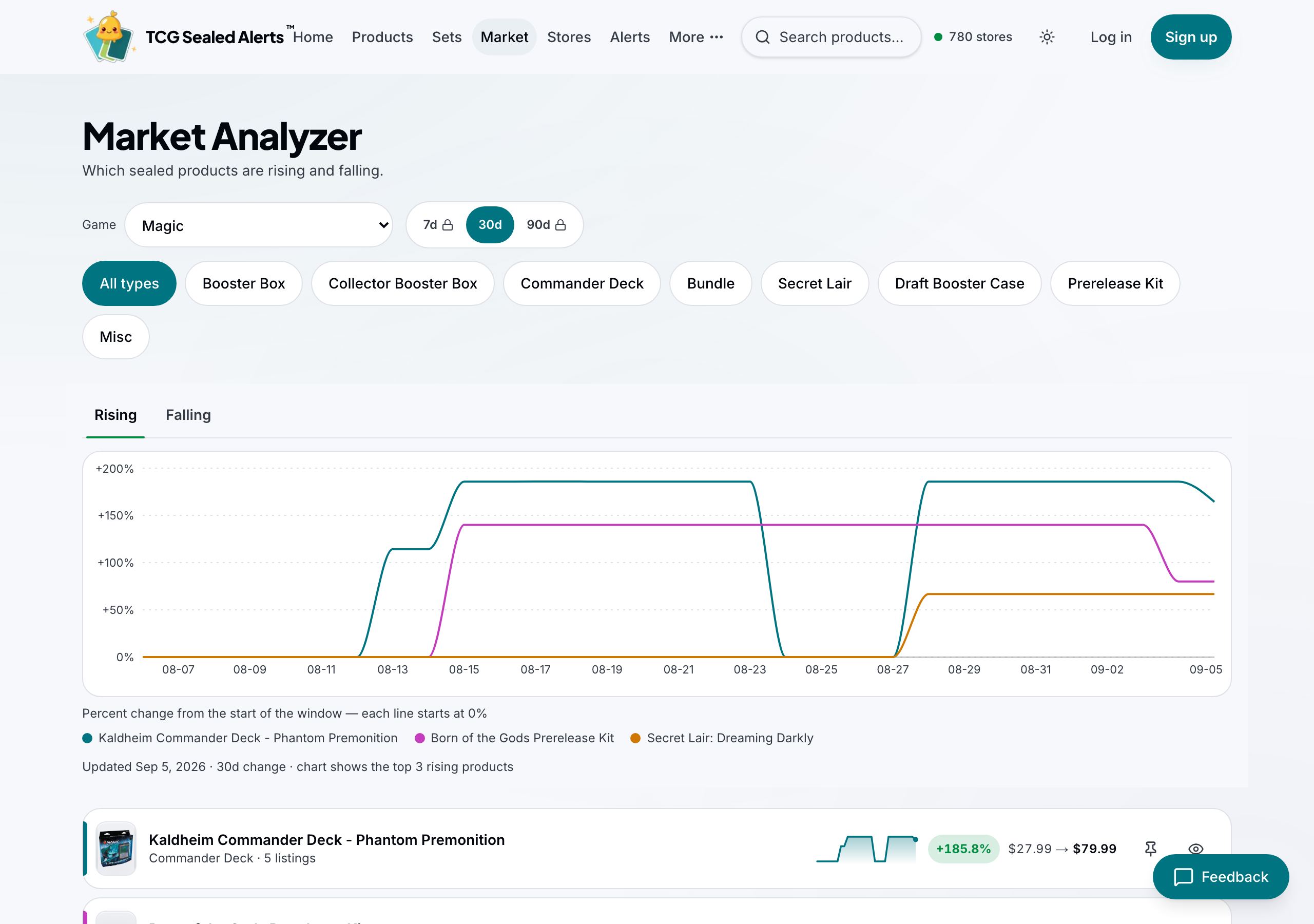Open Kaldheim Commander Deck product thumbnail

click(115, 849)
